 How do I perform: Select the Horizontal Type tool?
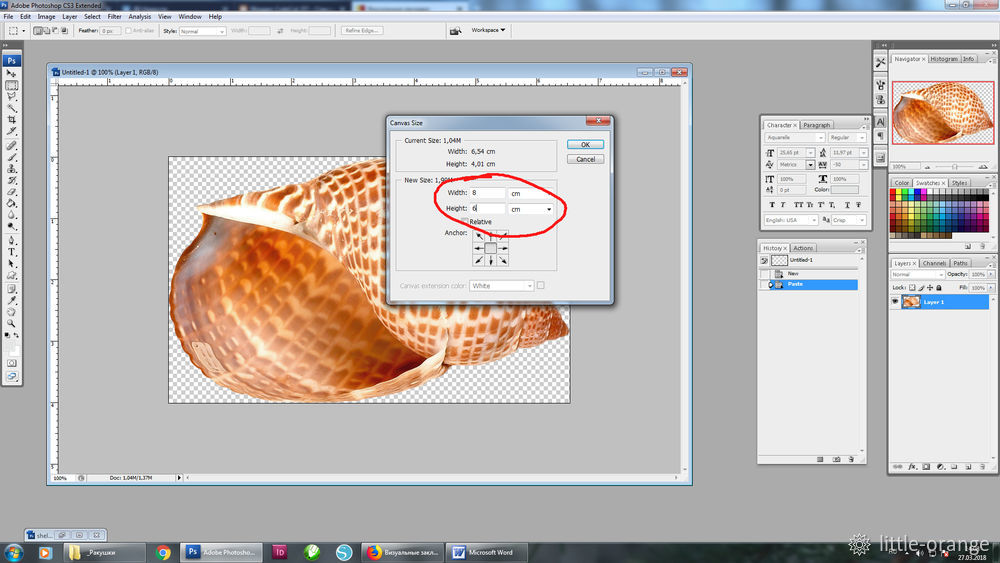[12, 252]
